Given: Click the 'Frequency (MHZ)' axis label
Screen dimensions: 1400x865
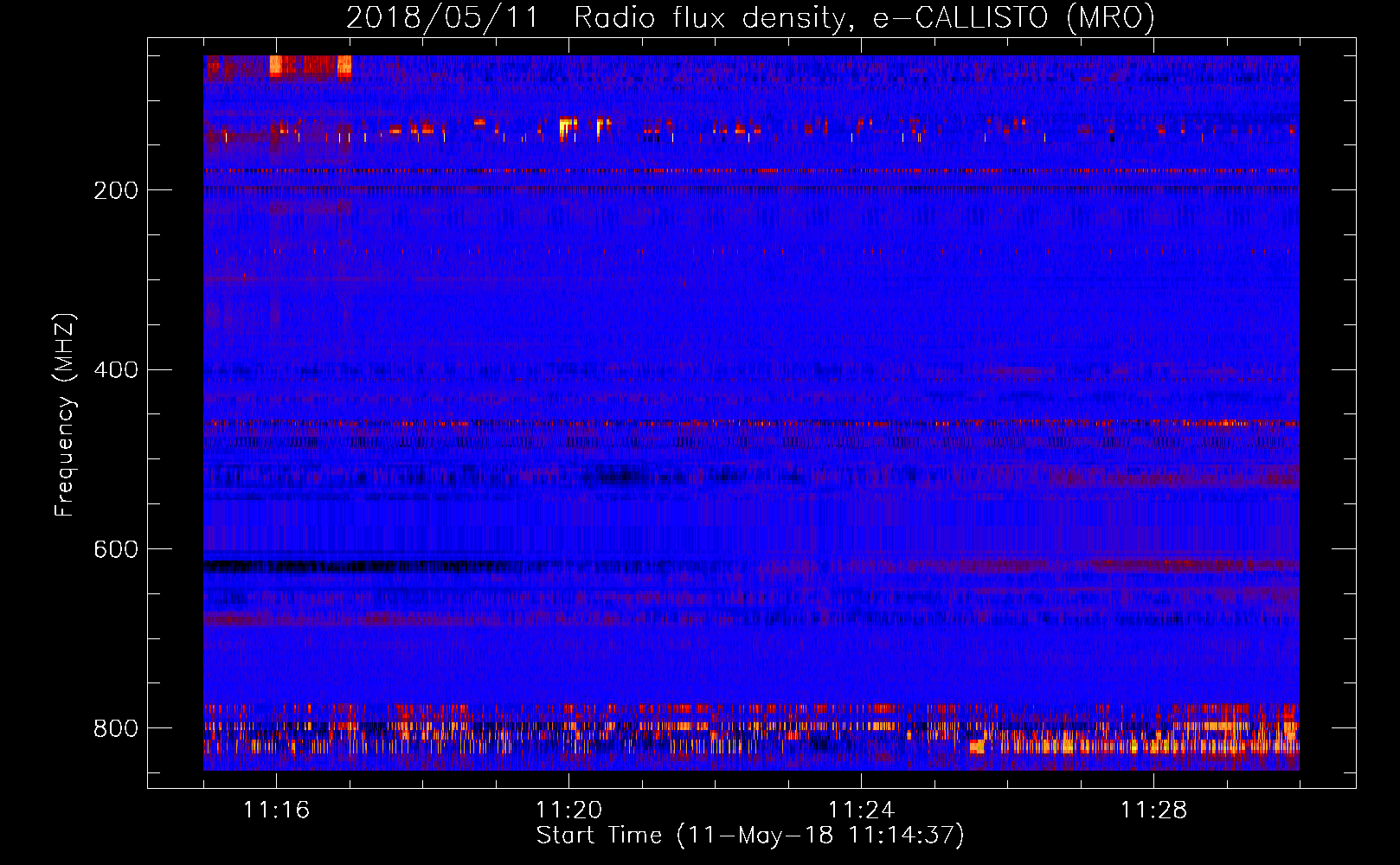Looking at the screenshot, I should click(x=65, y=414).
